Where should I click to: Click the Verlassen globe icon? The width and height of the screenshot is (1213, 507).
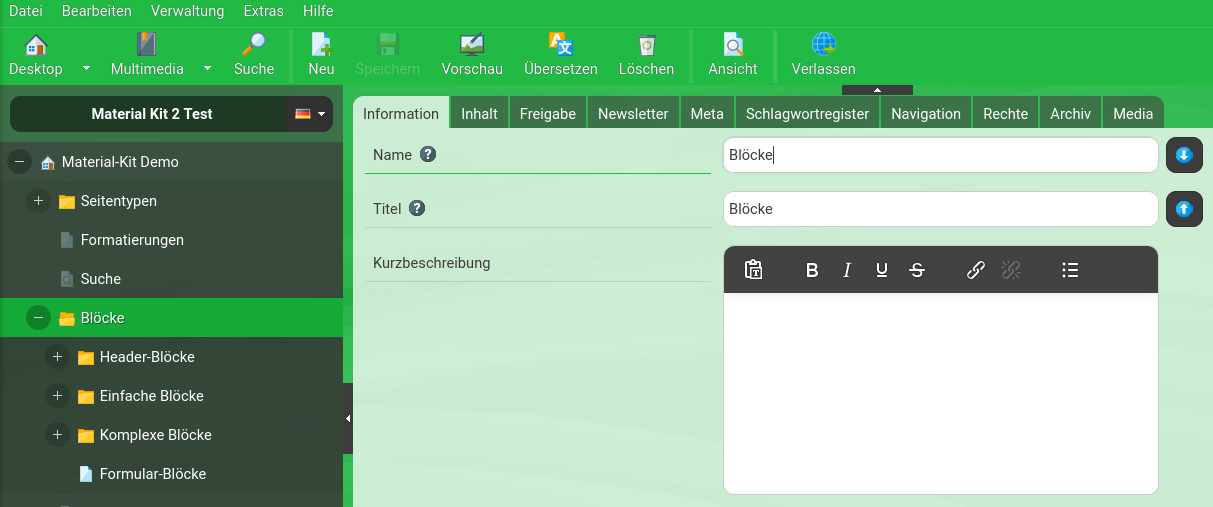823,46
